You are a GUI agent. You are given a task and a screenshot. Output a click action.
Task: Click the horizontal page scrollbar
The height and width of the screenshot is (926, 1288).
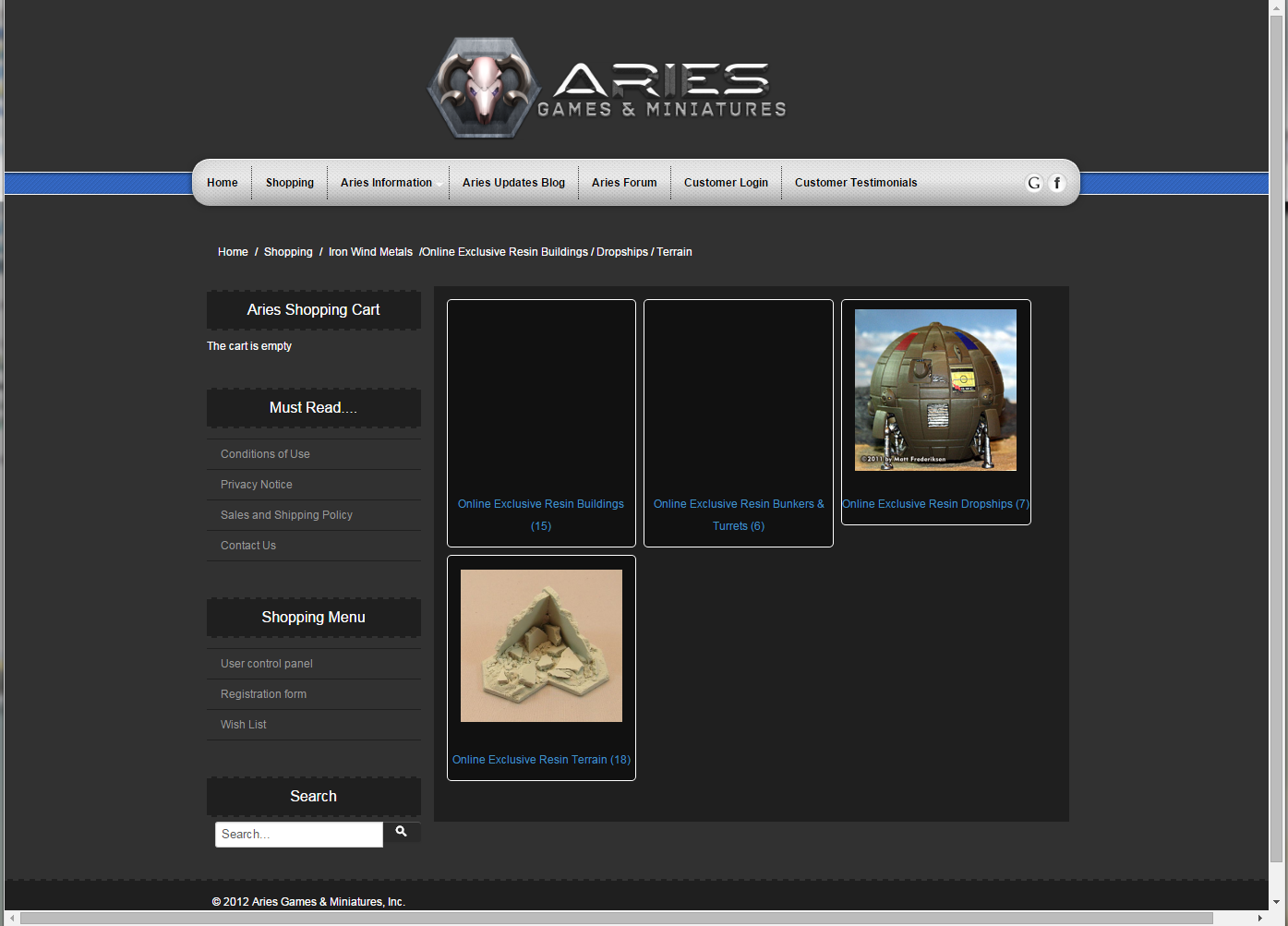pos(617,918)
